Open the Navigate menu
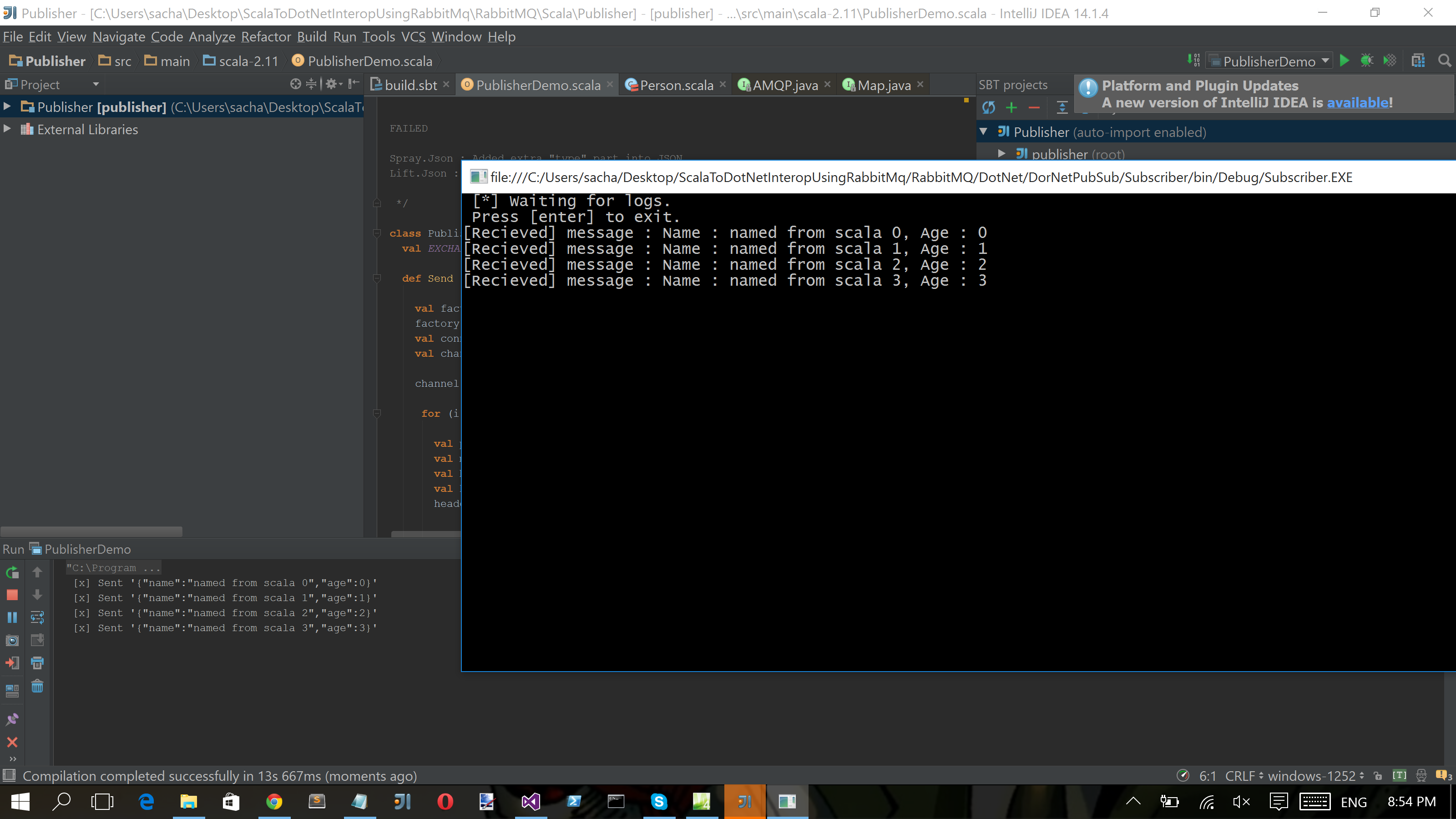Screen dimensions: 1456x819 tap(119, 37)
